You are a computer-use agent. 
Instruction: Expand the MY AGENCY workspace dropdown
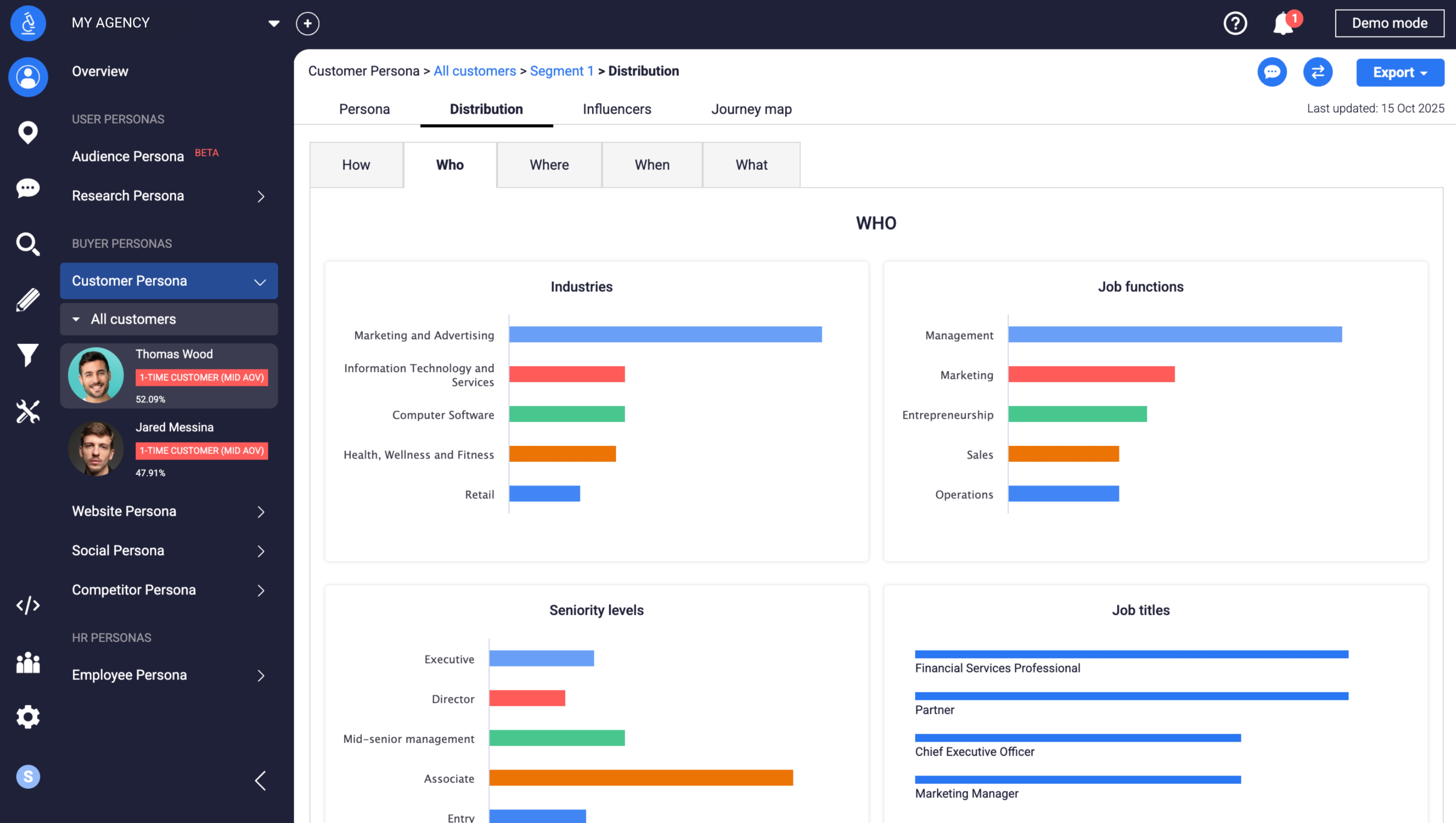[x=274, y=23]
